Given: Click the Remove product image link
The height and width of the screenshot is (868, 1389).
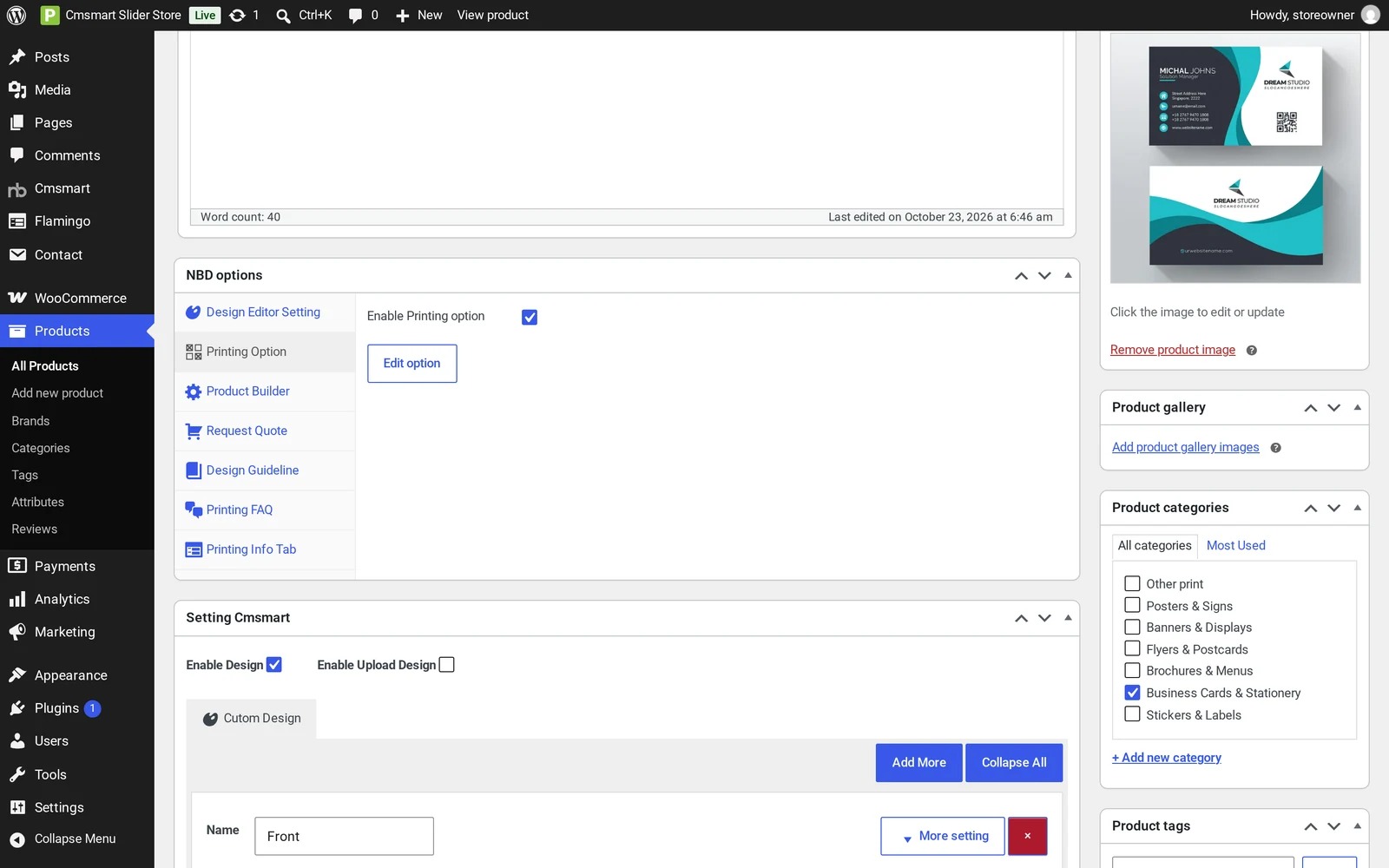Looking at the screenshot, I should tap(1172, 350).
